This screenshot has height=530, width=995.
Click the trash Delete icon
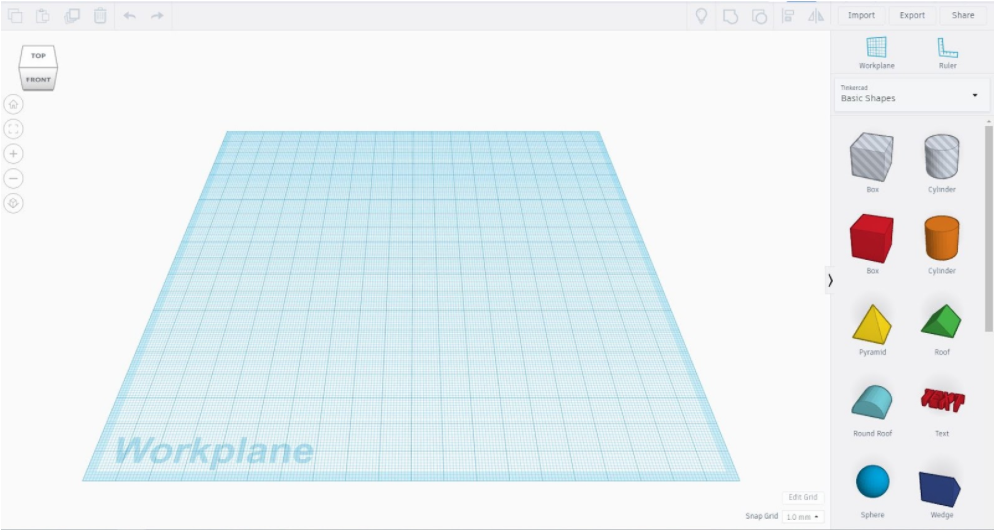pyautogui.click(x=100, y=16)
